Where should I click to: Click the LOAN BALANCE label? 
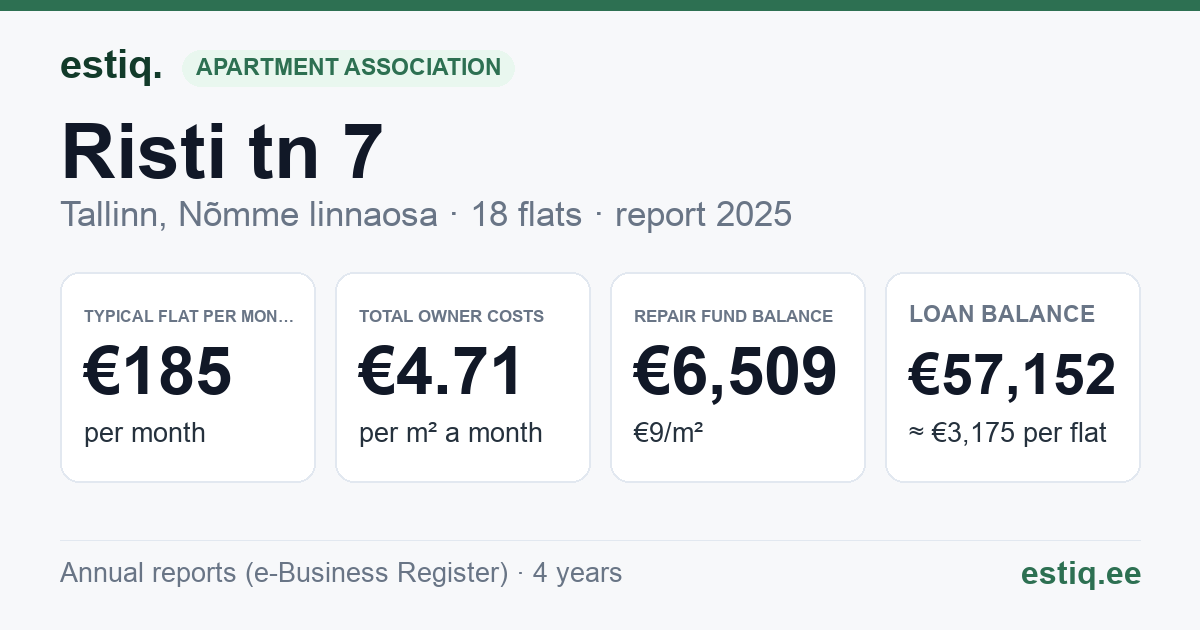click(x=1002, y=314)
